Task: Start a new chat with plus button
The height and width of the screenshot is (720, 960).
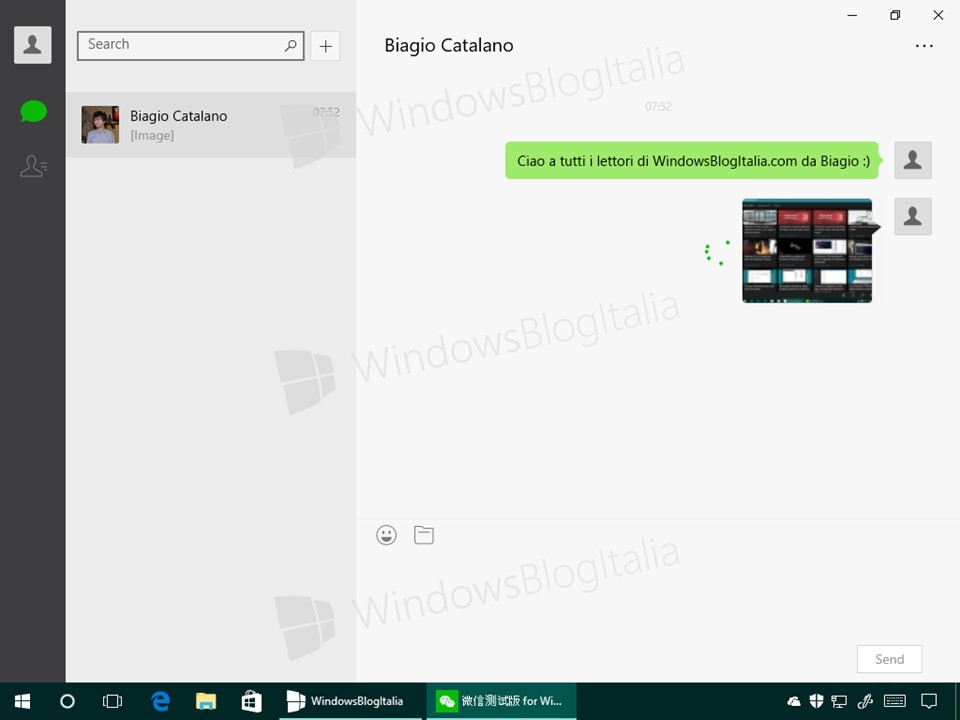Action: click(325, 46)
